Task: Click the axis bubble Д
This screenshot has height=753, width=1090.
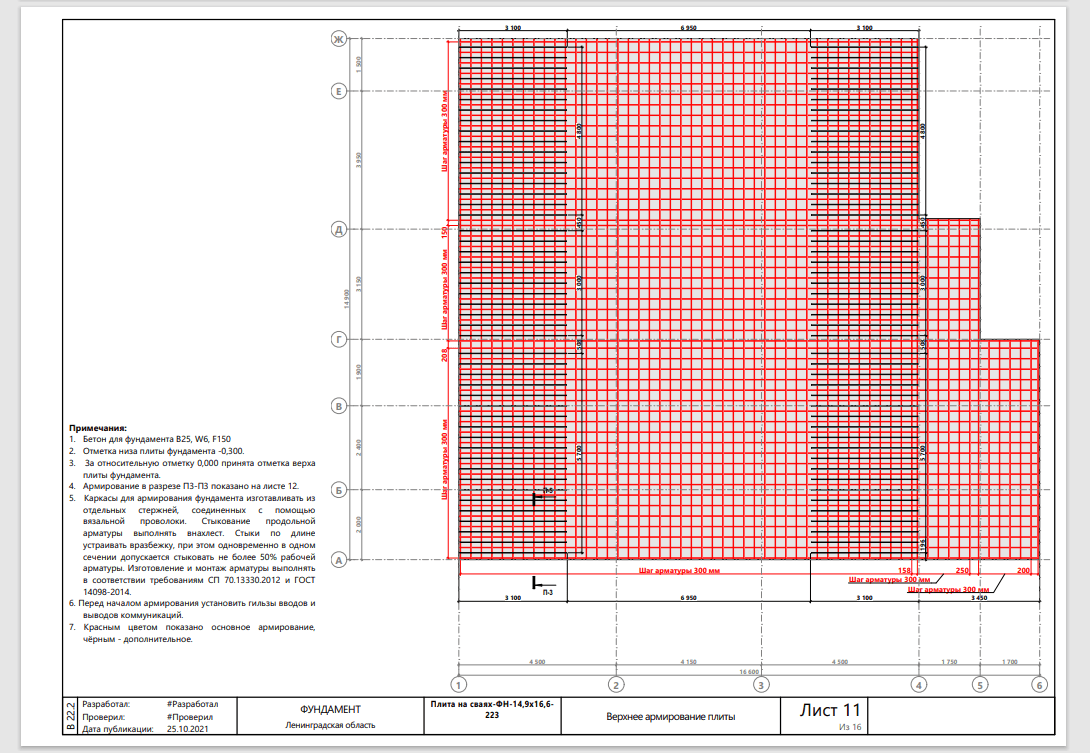Action: click(x=339, y=229)
